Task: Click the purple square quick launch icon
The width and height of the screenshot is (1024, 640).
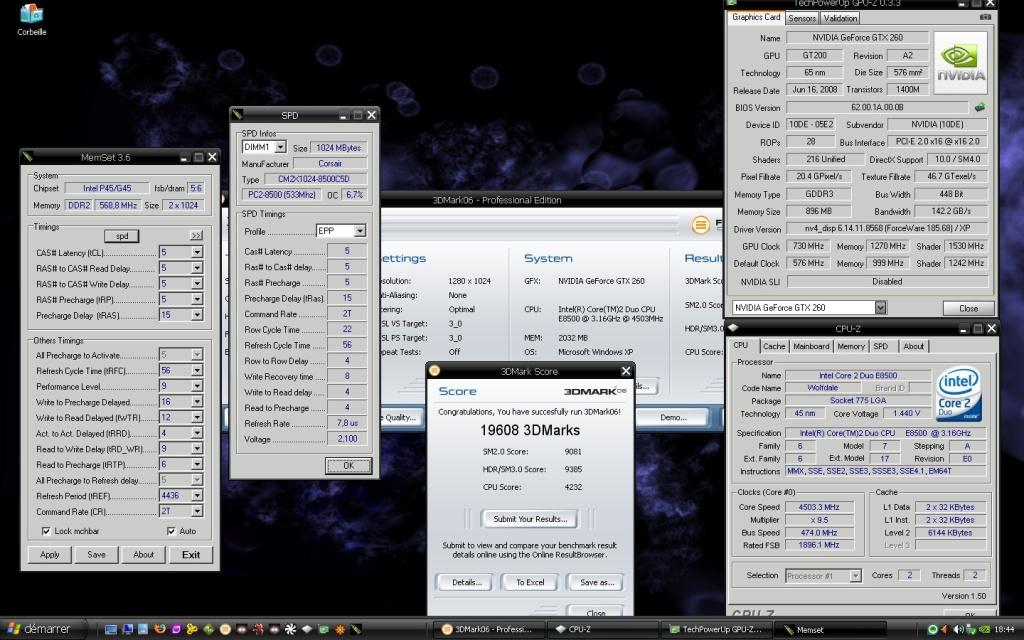Action: 176,630
